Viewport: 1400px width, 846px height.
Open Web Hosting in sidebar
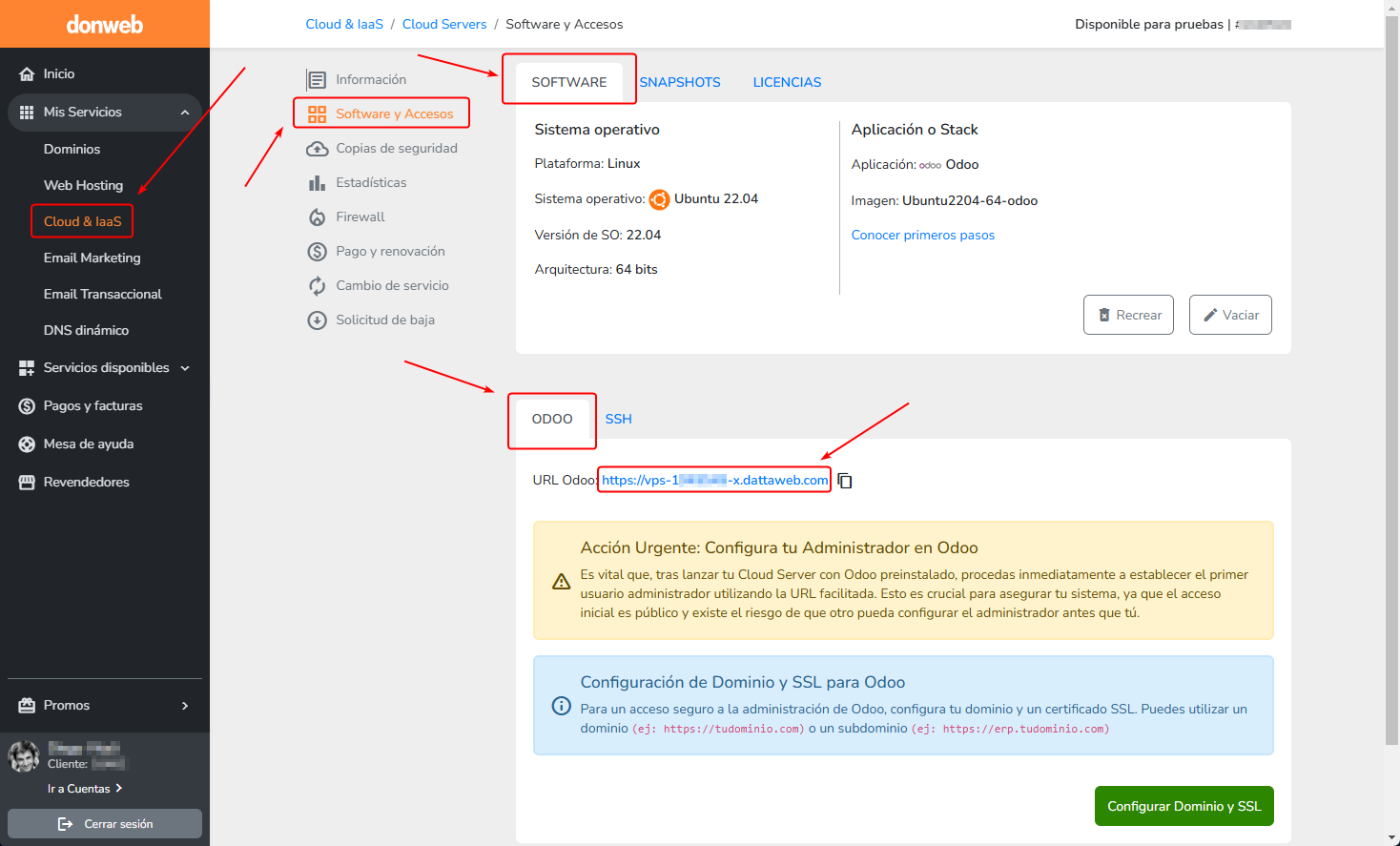point(83,185)
